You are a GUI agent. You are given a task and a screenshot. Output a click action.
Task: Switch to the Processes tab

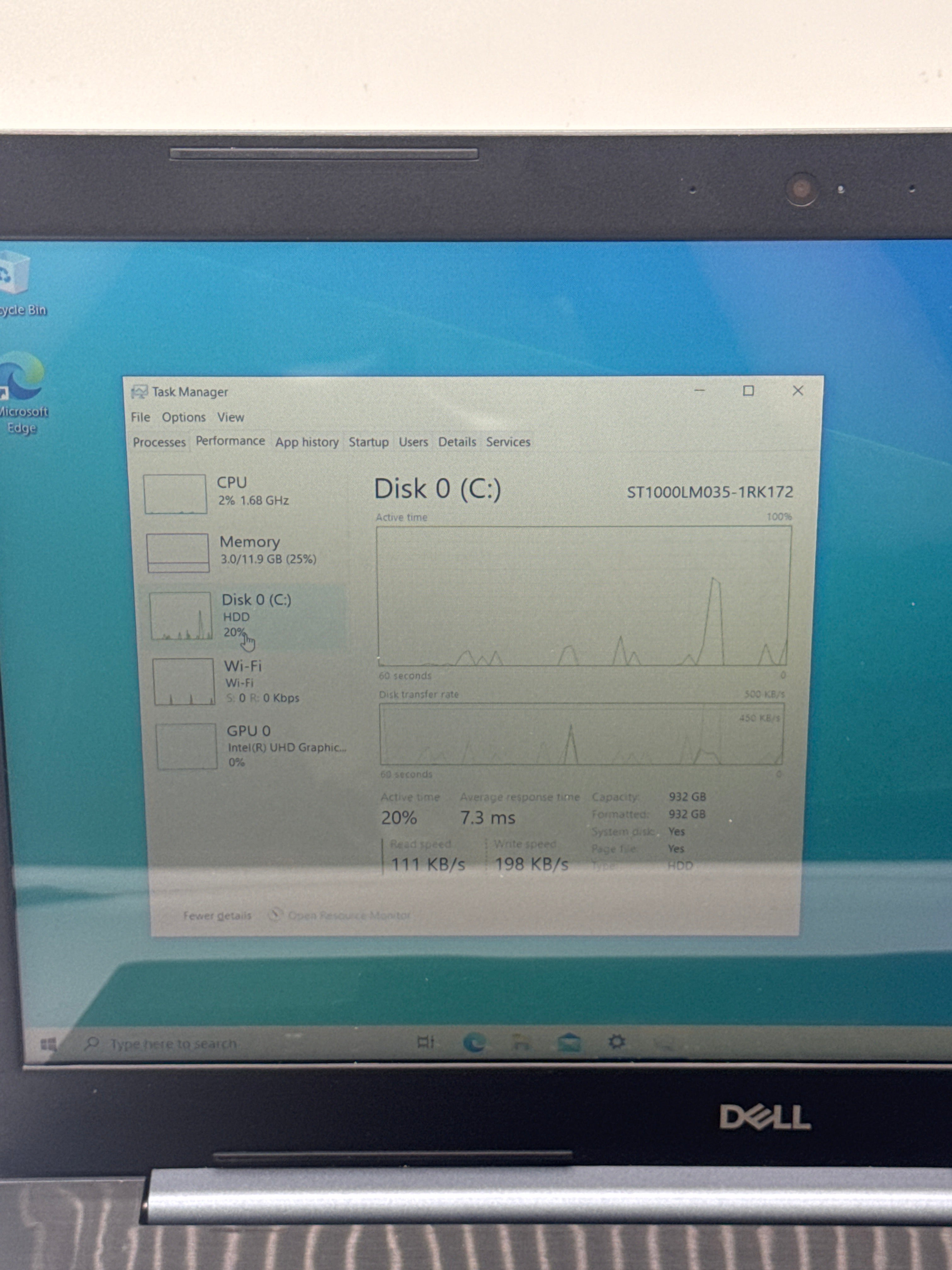coord(160,442)
